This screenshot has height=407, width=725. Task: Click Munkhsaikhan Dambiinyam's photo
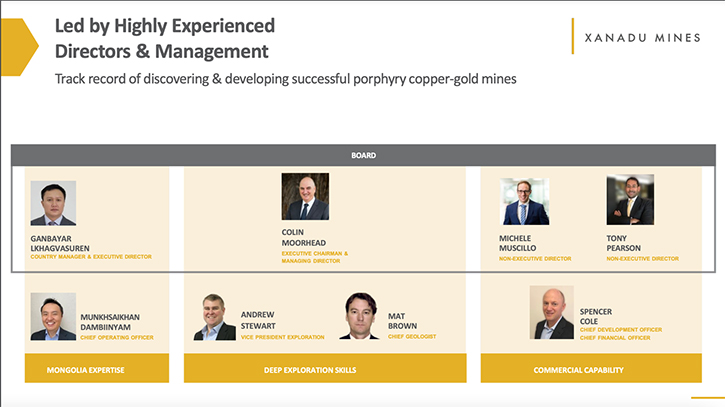point(53,316)
